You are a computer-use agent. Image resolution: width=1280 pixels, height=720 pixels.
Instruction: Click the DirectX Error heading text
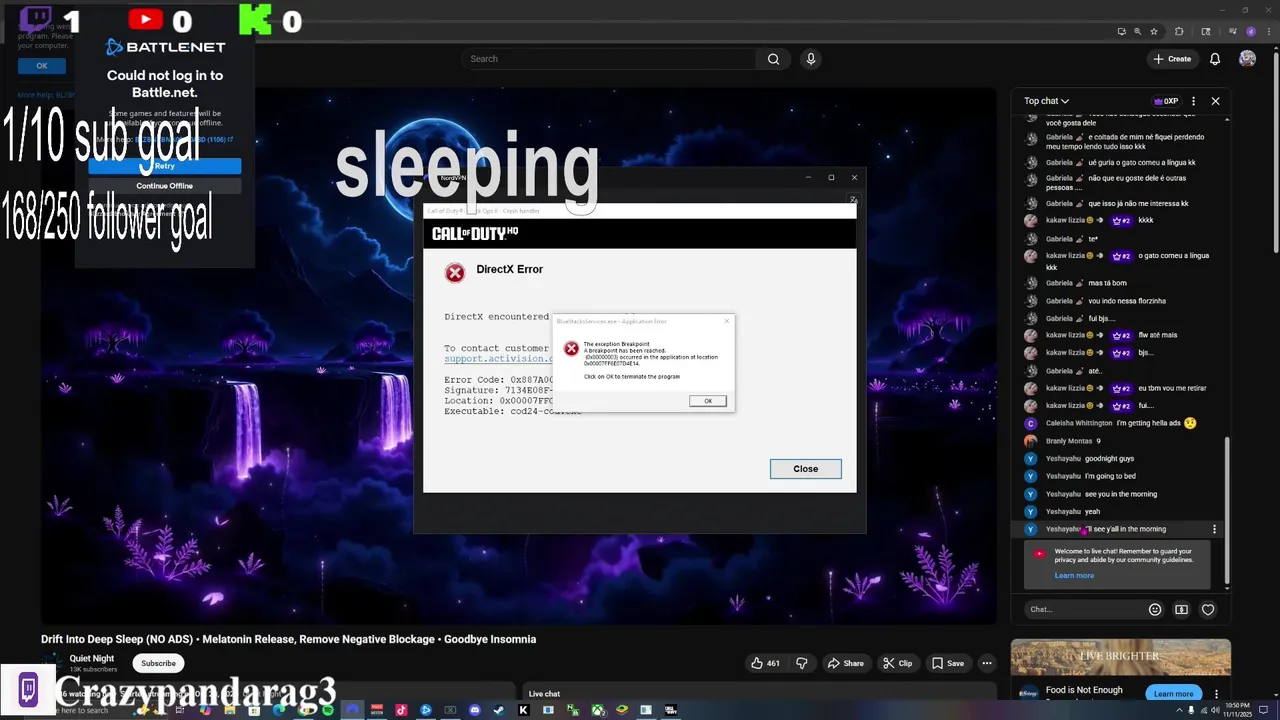tap(509, 269)
